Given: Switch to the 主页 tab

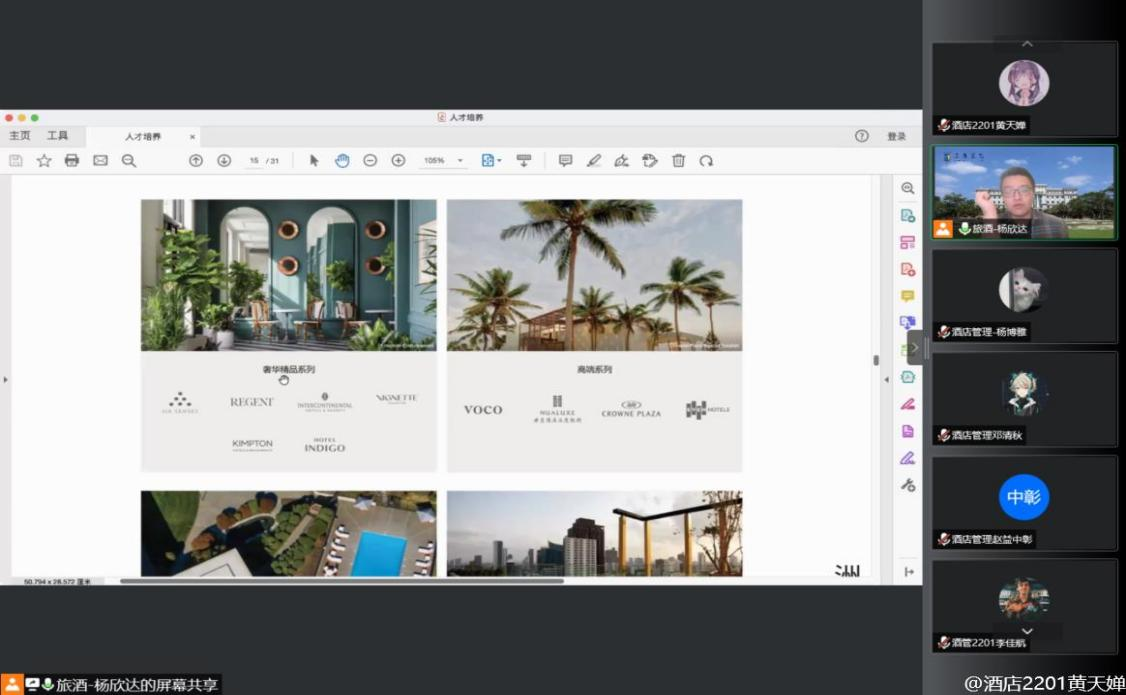Looking at the screenshot, I should click(20, 136).
